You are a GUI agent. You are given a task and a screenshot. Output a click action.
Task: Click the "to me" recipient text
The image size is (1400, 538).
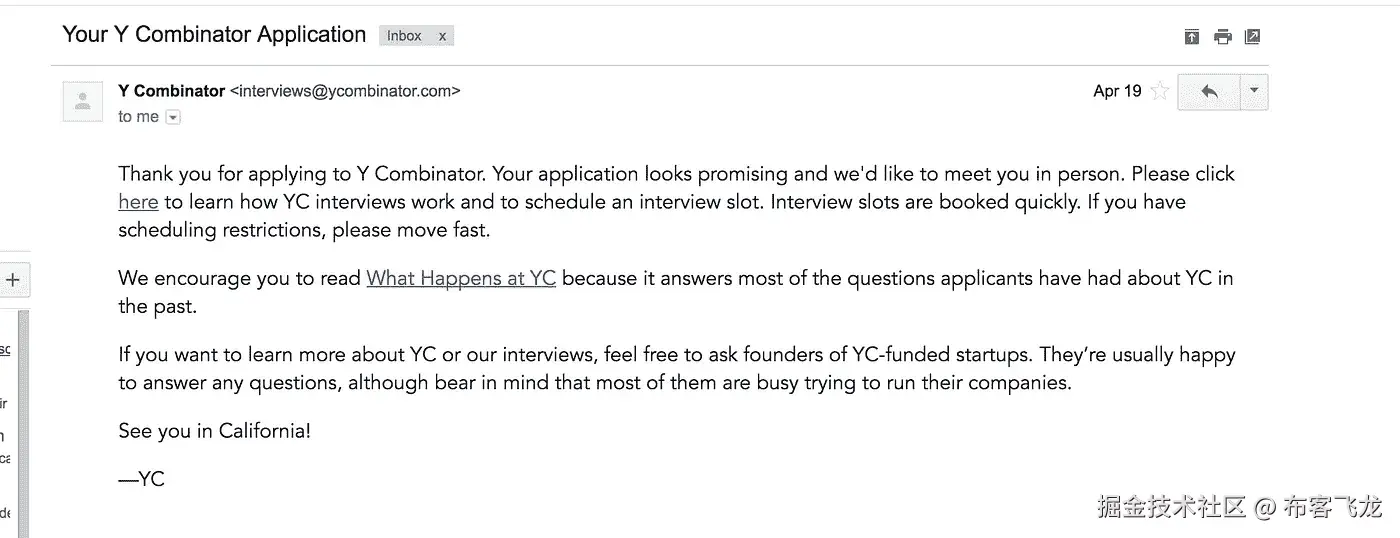pos(138,117)
